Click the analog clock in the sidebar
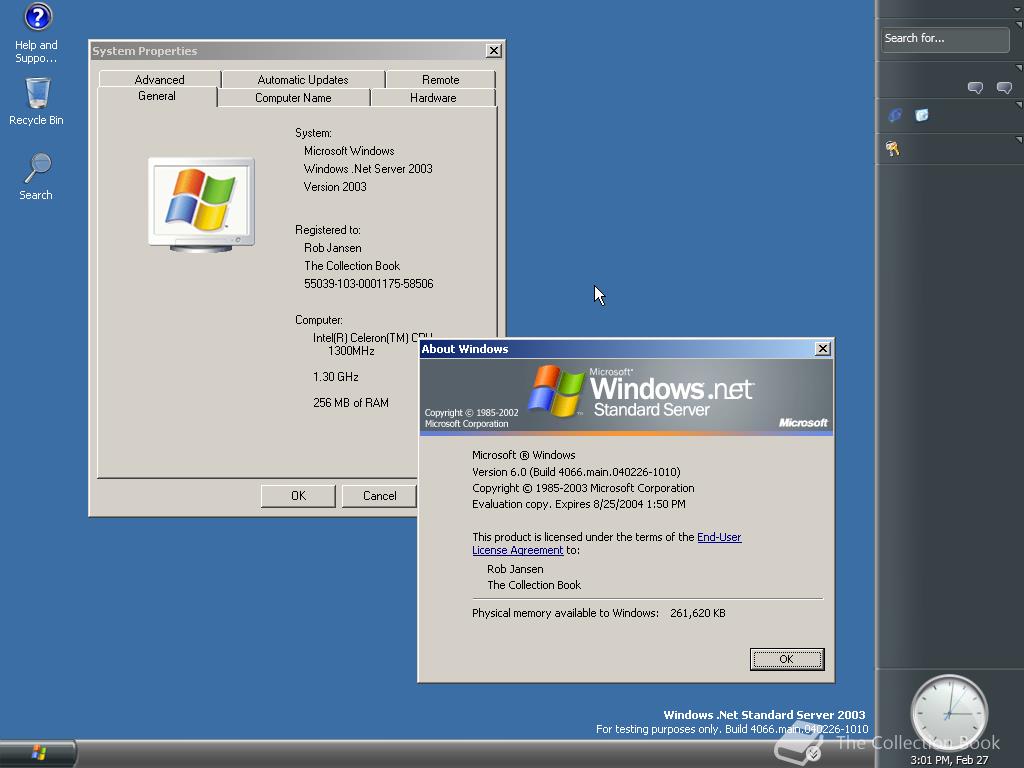This screenshot has width=1024, height=768. [949, 713]
